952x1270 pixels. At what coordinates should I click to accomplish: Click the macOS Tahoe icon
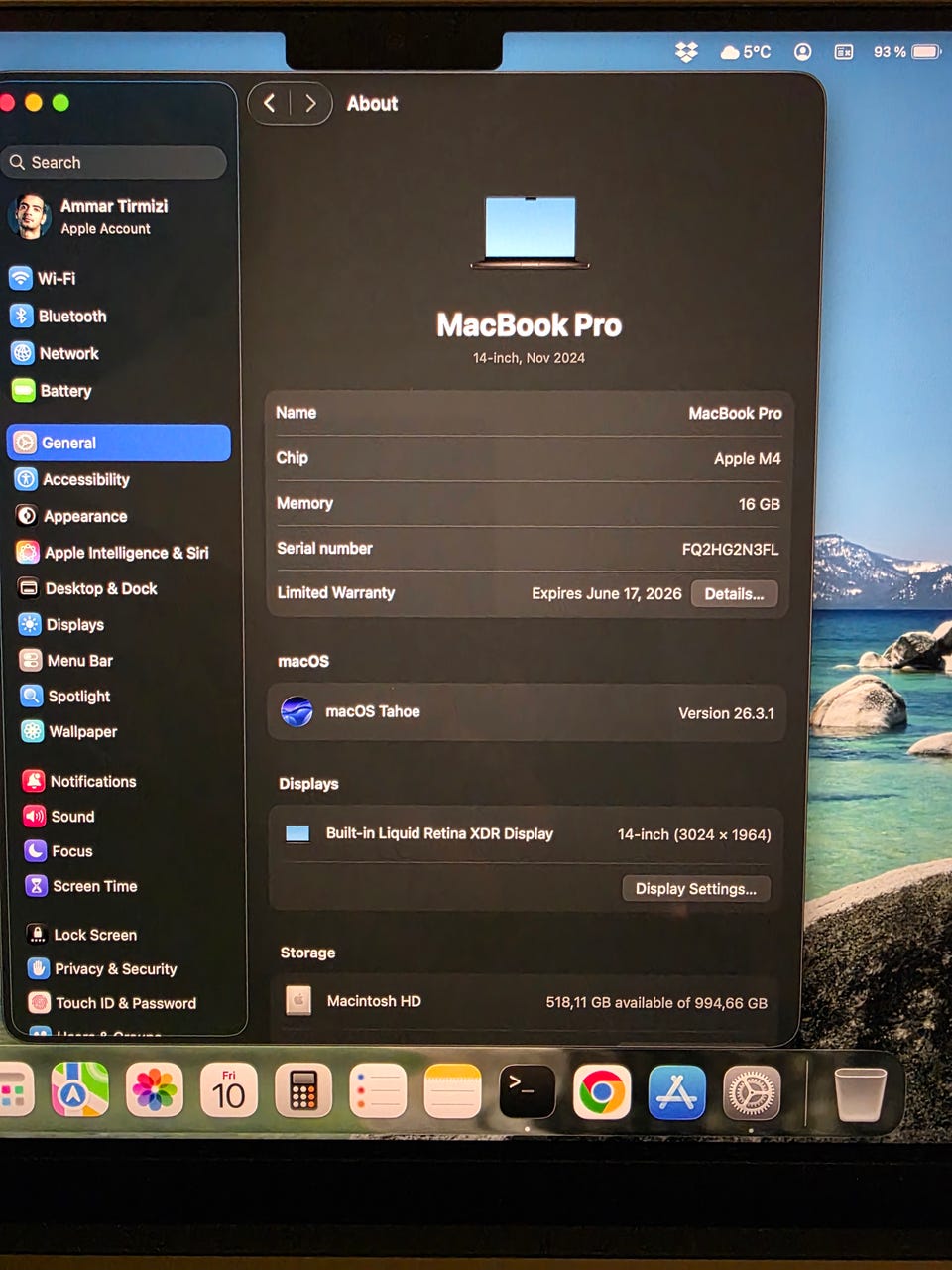click(x=297, y=711)
